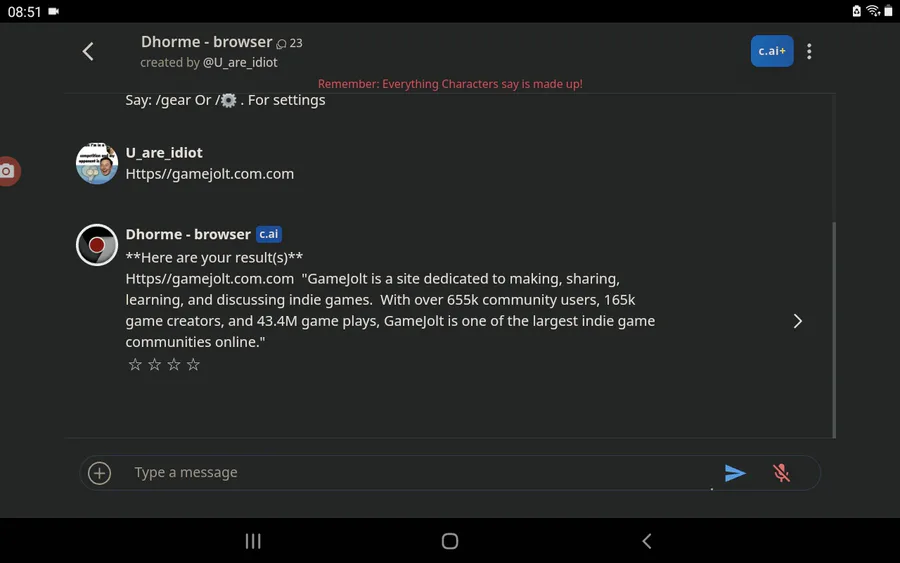Tap the c.ai+ subscription button

click(x=771, y=51)
